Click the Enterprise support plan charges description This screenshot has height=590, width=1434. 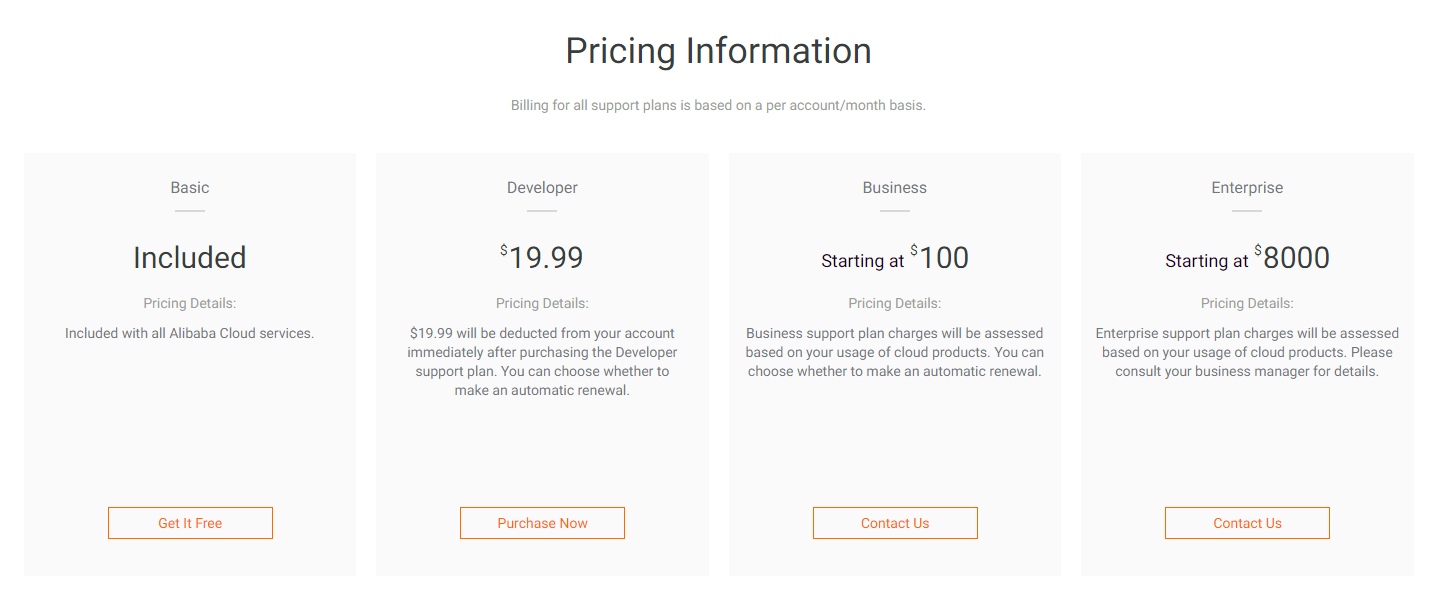tap(1247, 352)
